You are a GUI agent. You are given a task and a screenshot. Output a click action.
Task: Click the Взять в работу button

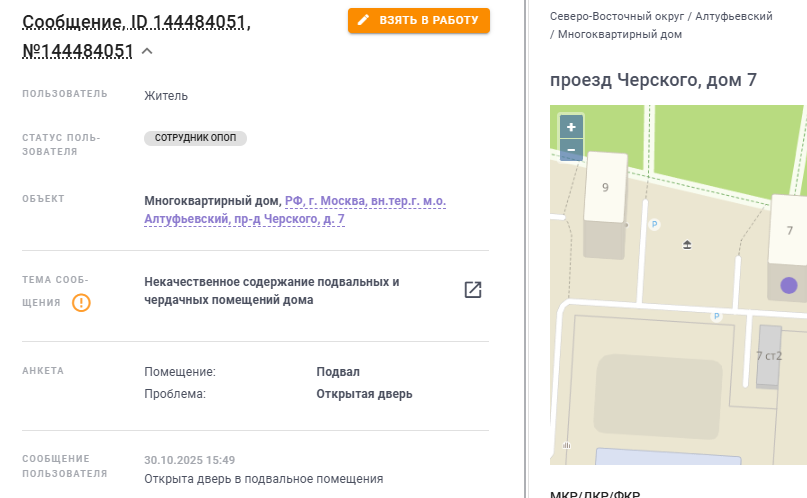point(419,21)
